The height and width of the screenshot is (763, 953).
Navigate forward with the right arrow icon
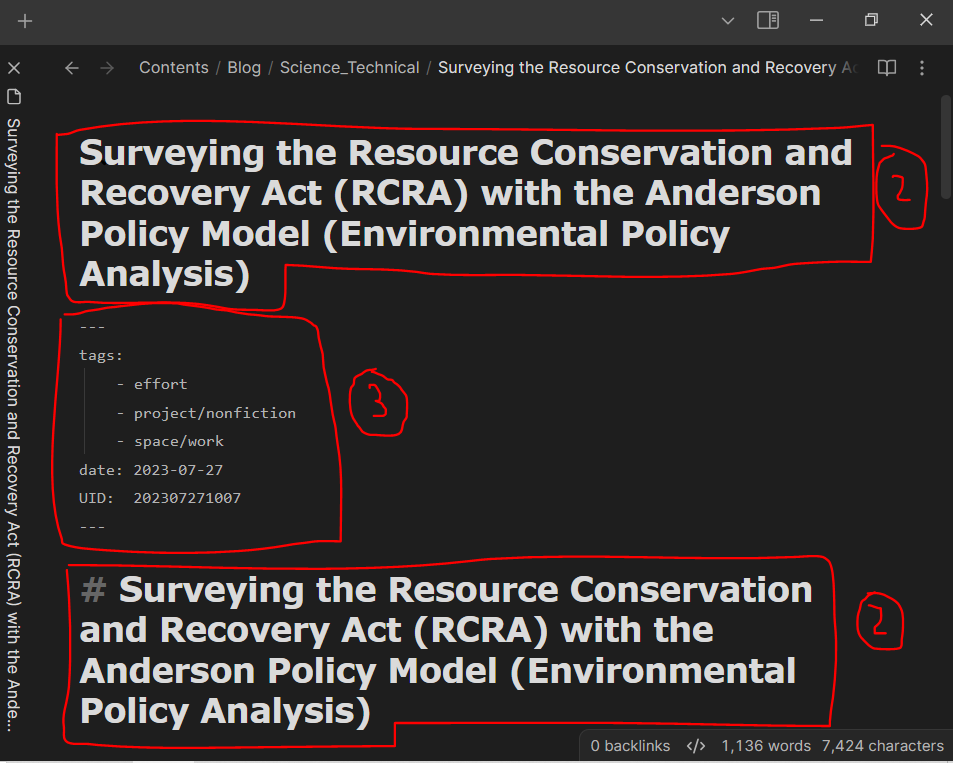click(106, 67)
